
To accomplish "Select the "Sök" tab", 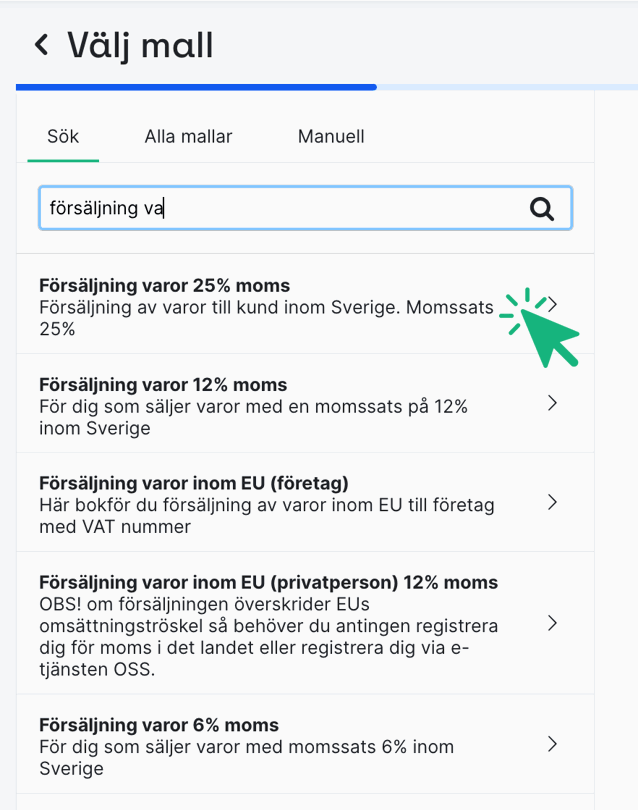I will coord(62,136).
